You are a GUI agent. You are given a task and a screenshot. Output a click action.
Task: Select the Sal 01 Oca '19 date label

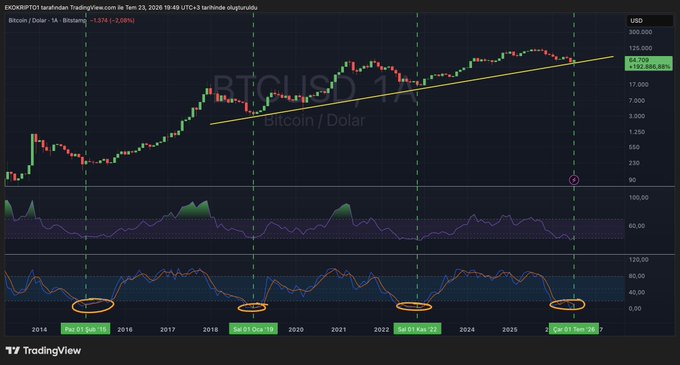(253, 329)
